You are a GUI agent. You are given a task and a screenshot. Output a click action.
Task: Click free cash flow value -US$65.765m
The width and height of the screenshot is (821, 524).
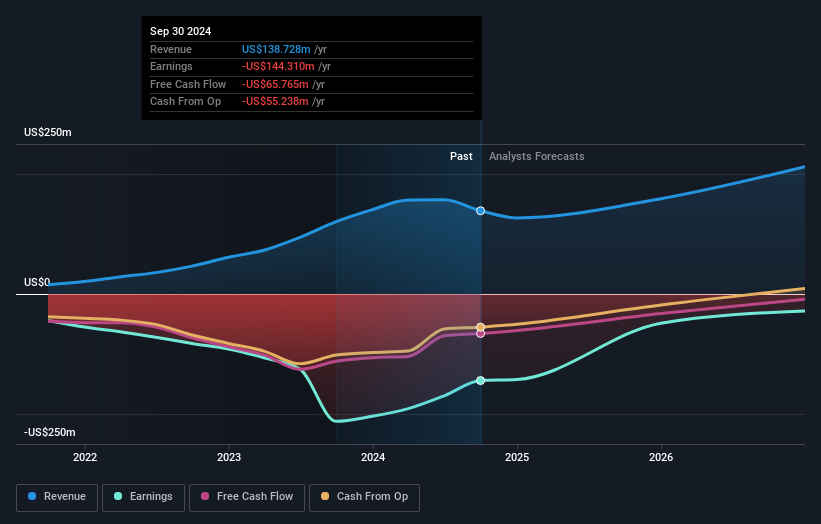tap(275, 84)
